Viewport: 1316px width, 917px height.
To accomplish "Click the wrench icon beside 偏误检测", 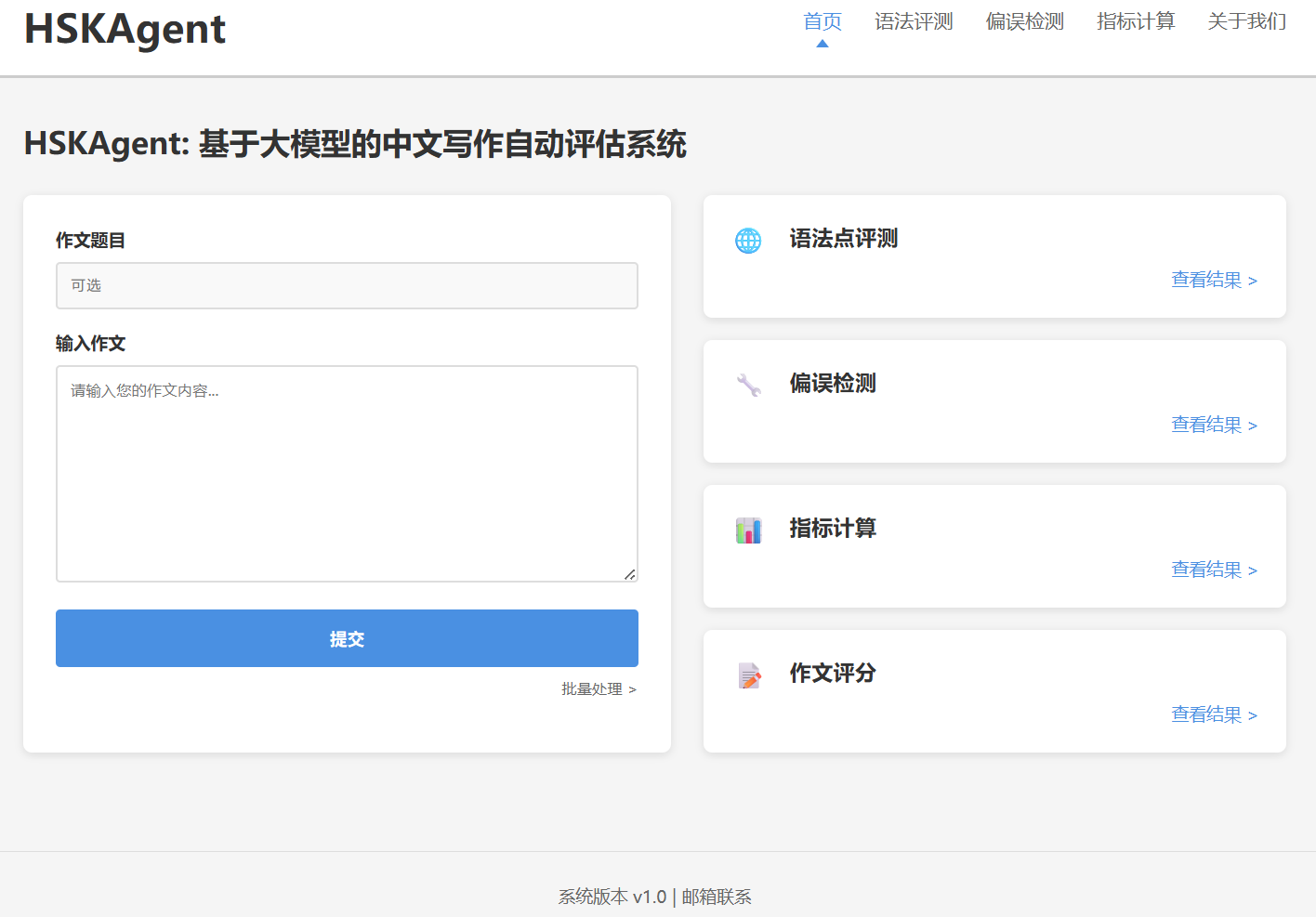I will pos(748,385).
